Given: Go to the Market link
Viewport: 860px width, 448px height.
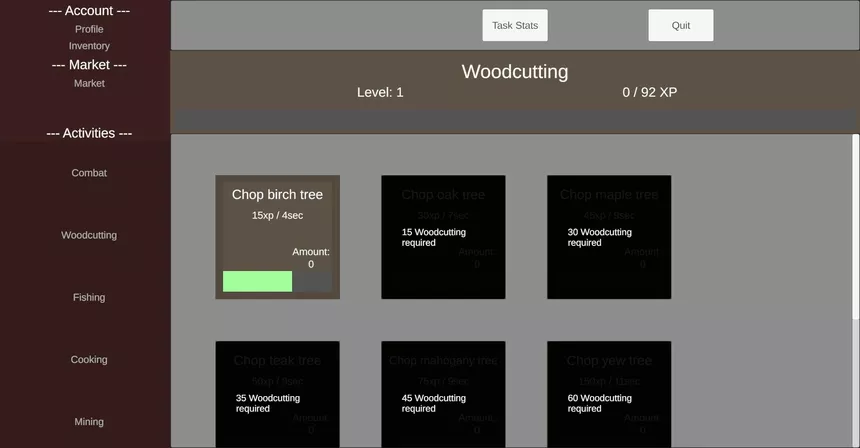Looking at the screenshot, I should pos(89,83).
